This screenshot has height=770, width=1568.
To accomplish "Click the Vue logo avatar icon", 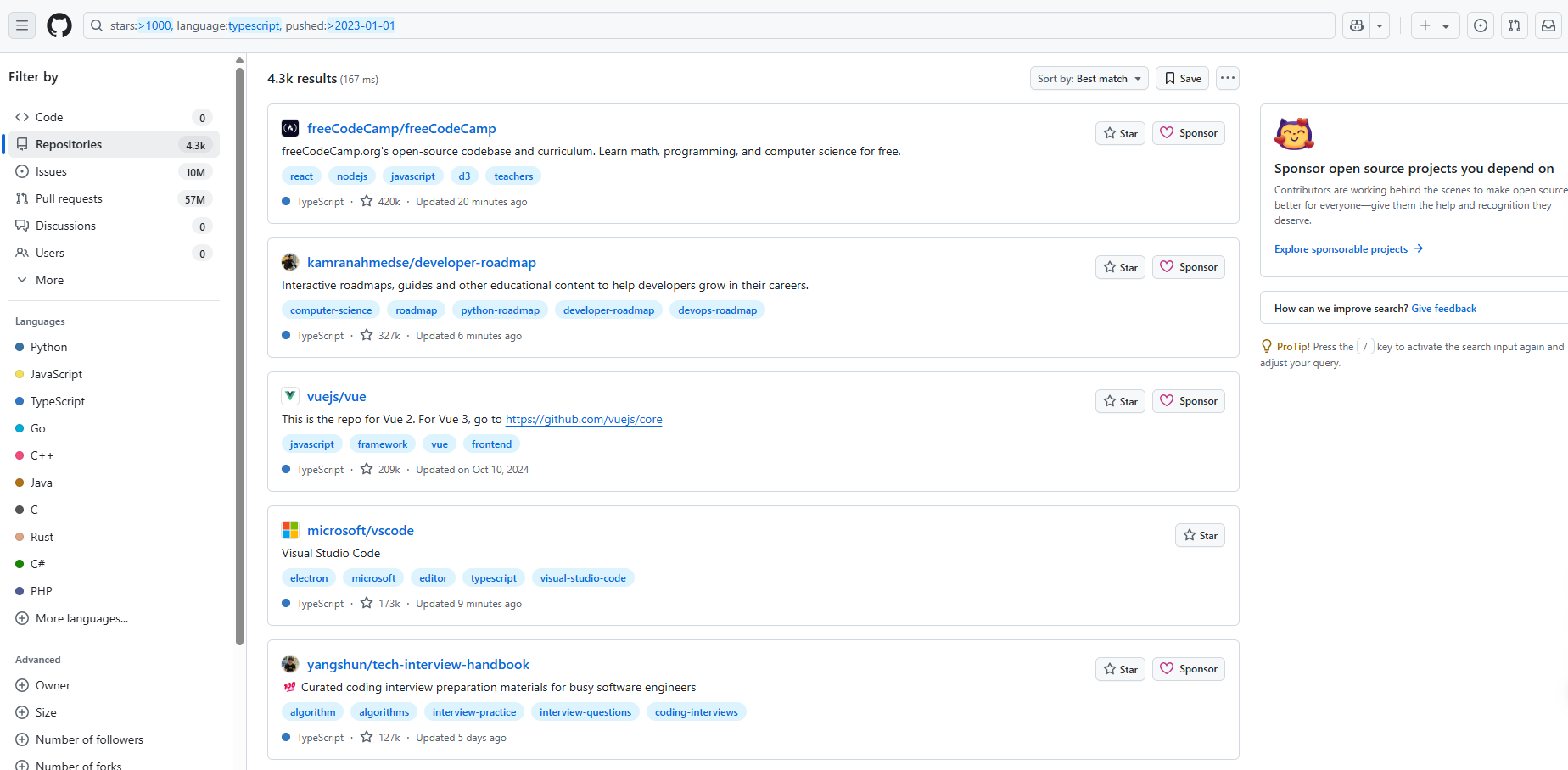I will [x=290, y=396].
